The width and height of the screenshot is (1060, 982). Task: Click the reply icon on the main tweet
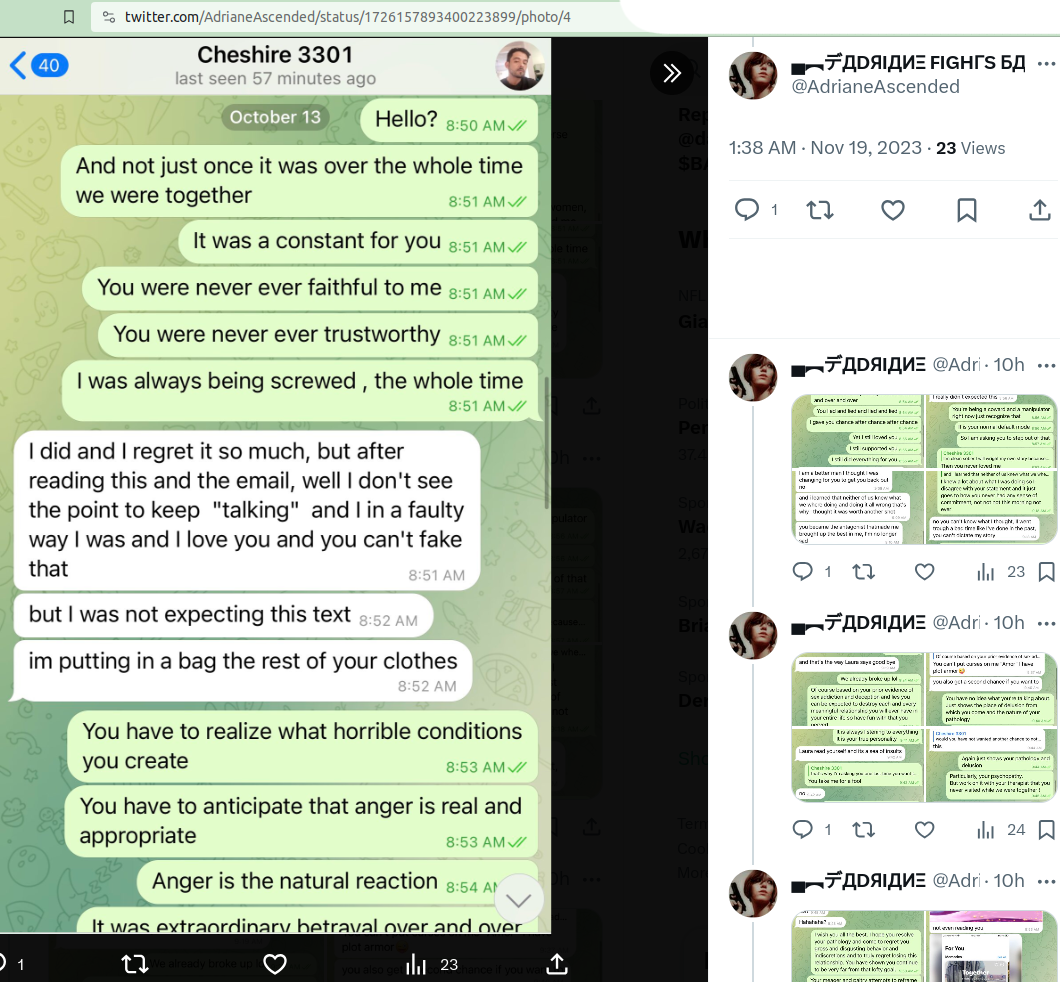pyautogui.click(x=747, y=210)
